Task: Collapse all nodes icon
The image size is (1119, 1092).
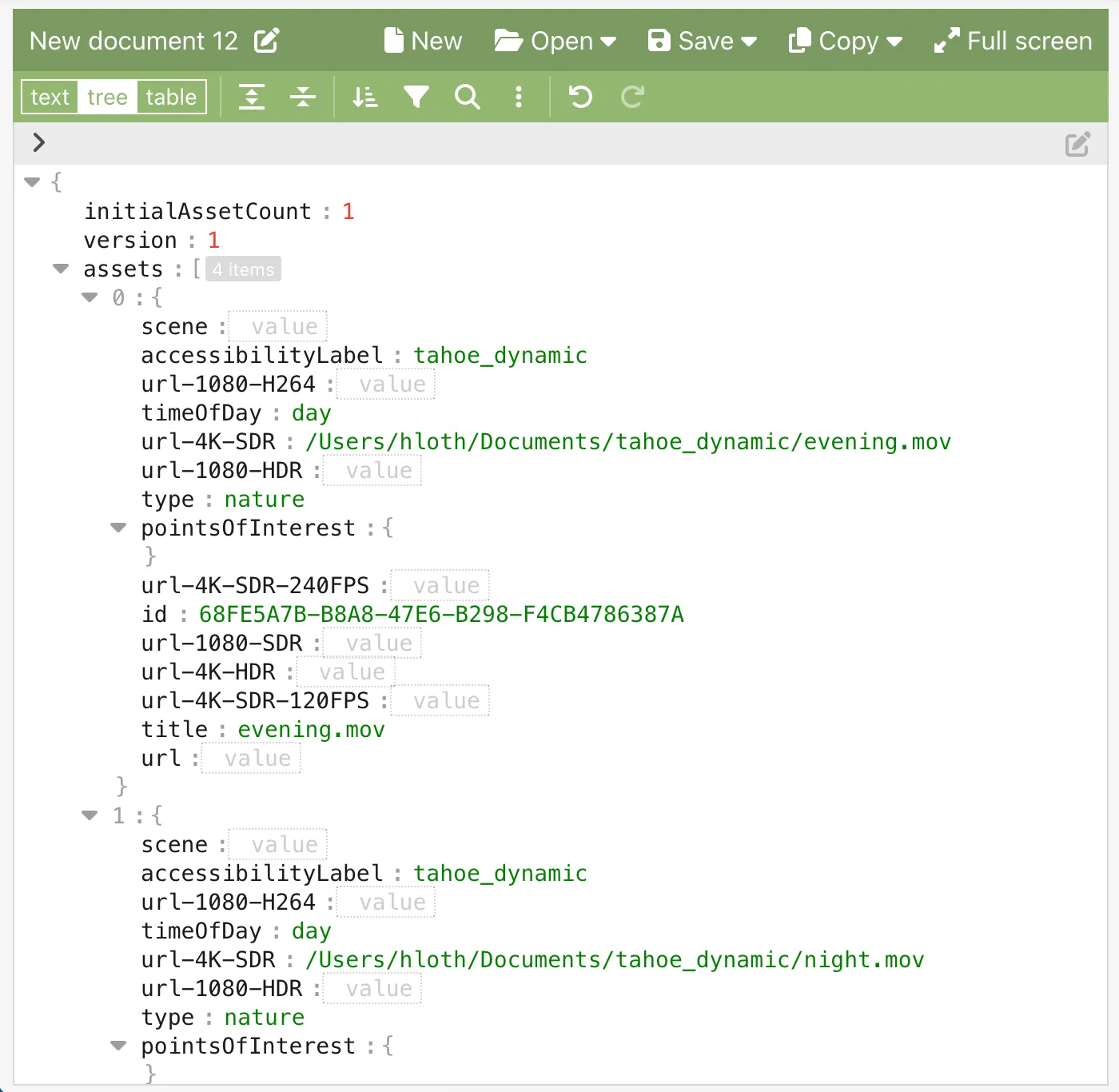Action: tap(303, 97)
